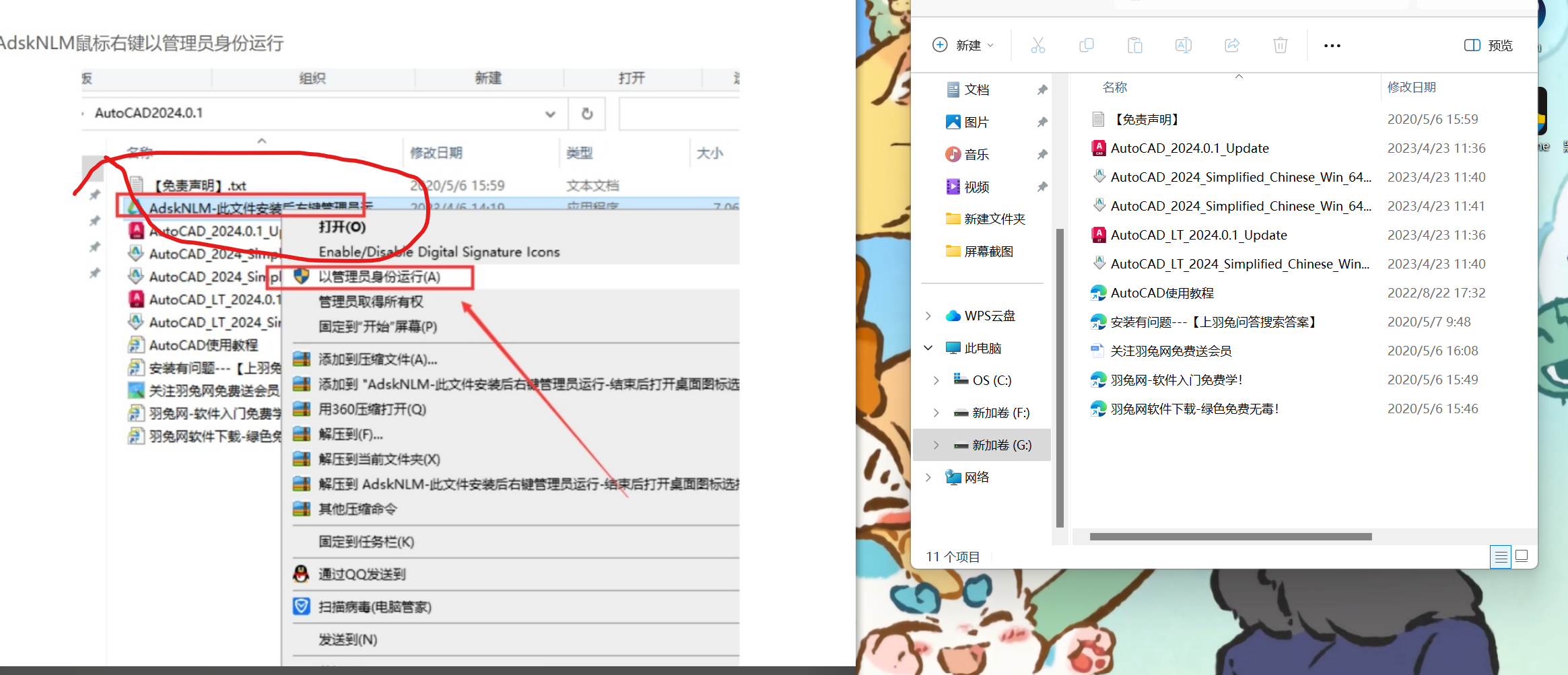
Task: Select 安装有问题---【上羽兔问答搜索答案】 file
Action: coord(1213,322)
